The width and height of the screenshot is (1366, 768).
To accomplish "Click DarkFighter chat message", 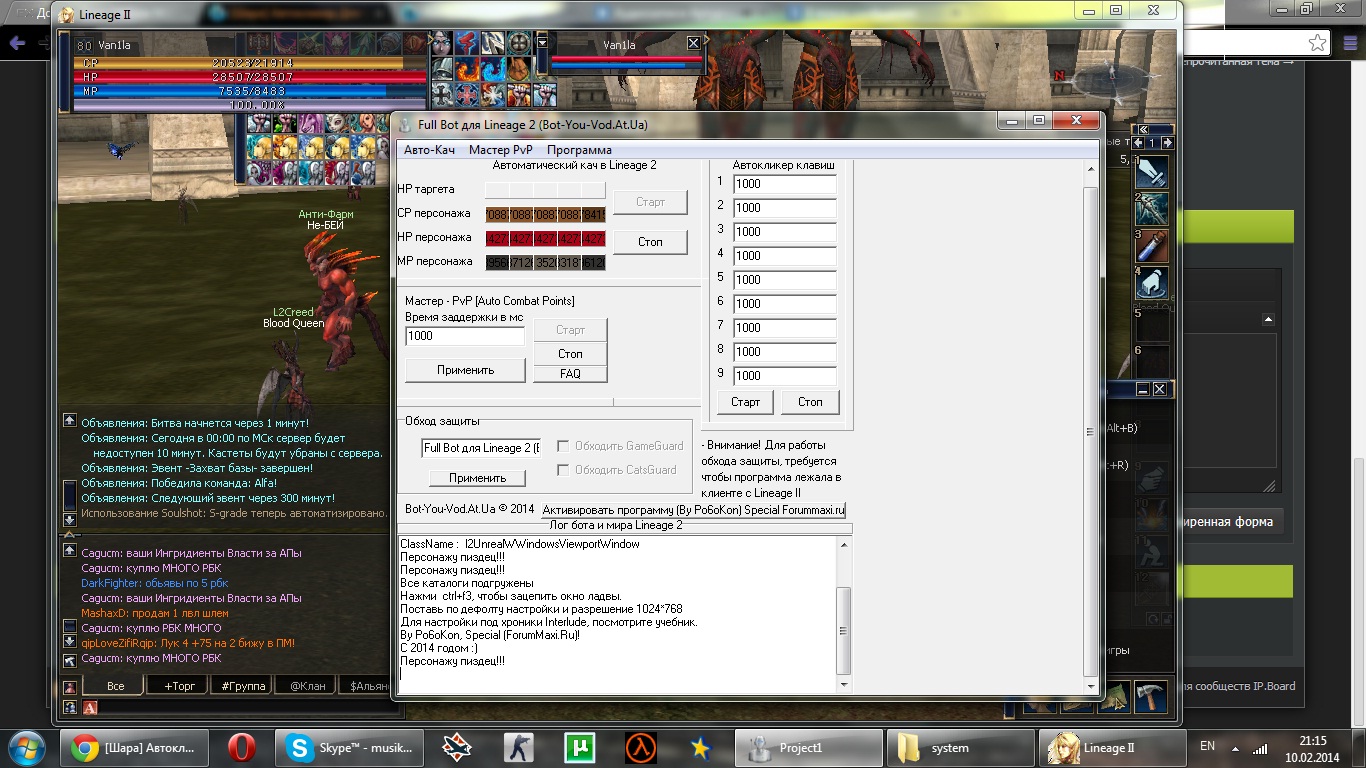I will (155, 583).
